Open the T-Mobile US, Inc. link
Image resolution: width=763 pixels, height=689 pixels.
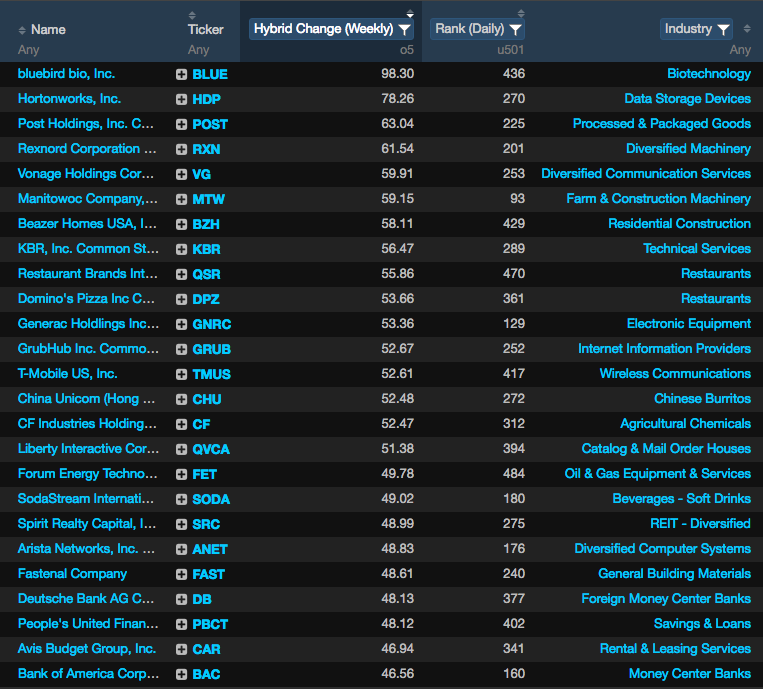(x=68, y=374)
